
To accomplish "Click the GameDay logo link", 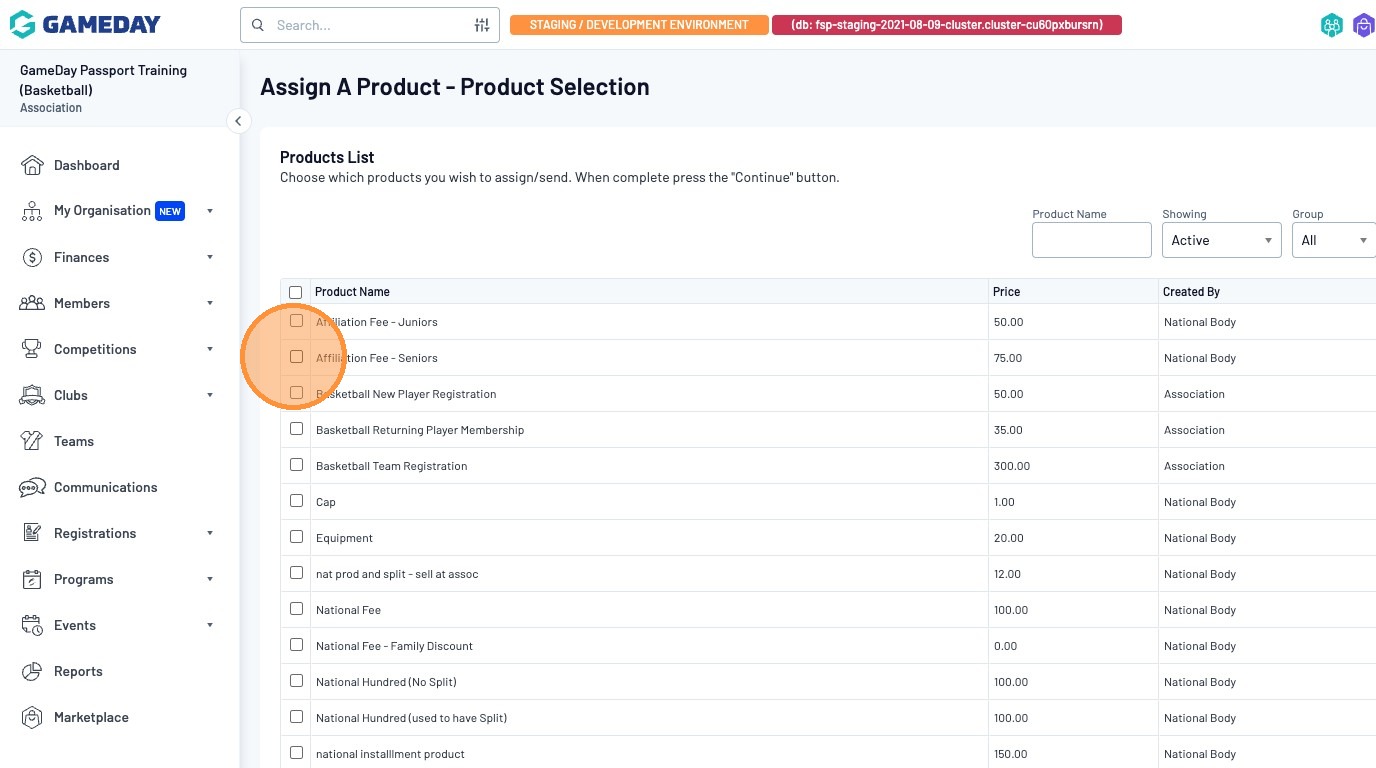I will 85,25.
